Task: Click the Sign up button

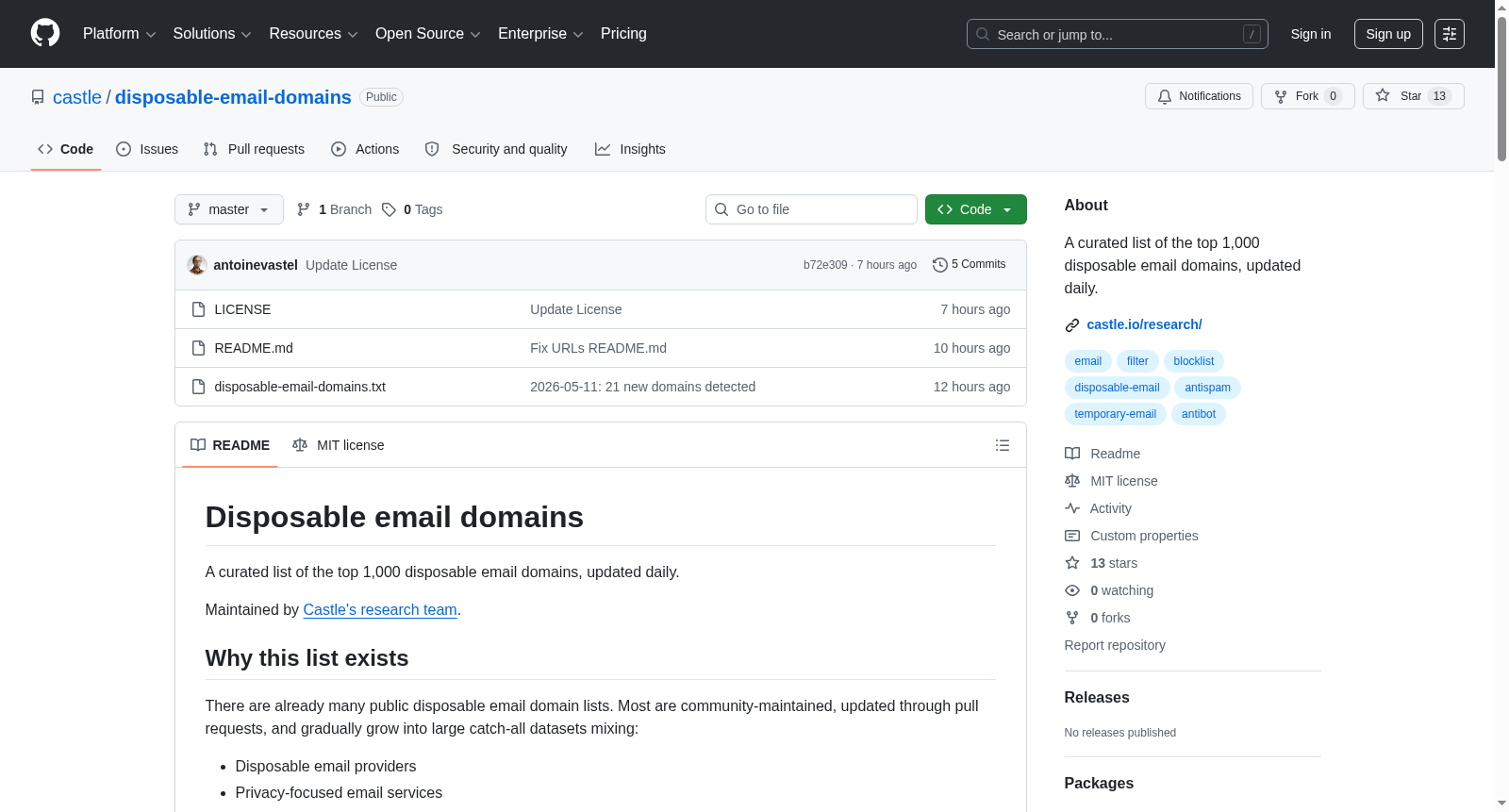Action: (1388, 34)
